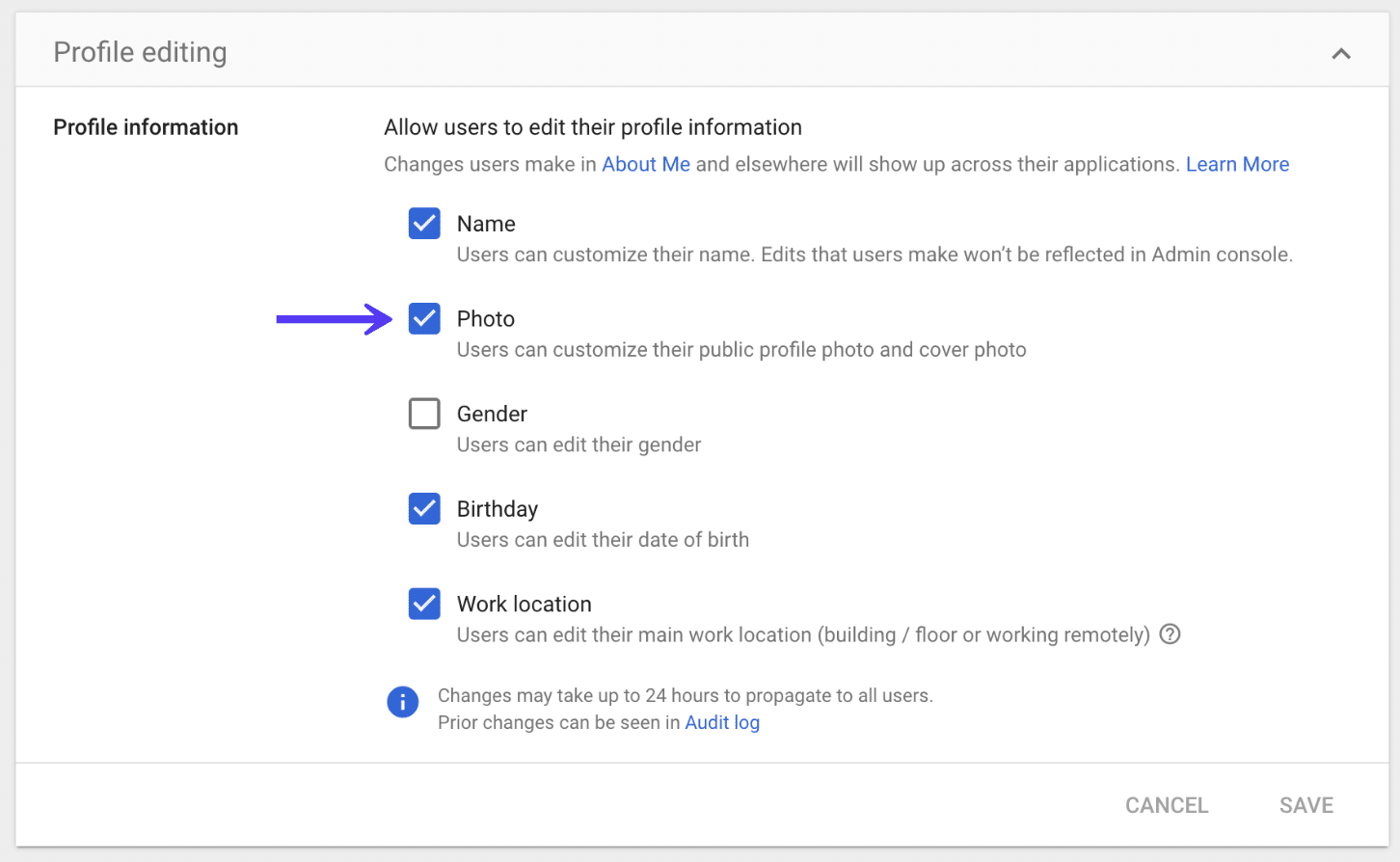Toggle the Work location checkbox
1400x862 pixels.
(424, 604)
